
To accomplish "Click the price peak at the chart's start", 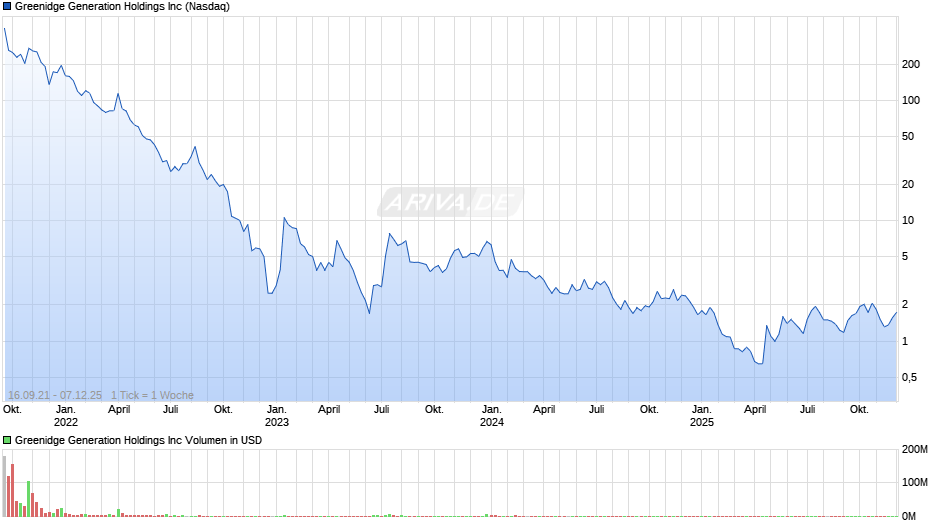I will tap(5, 29).
